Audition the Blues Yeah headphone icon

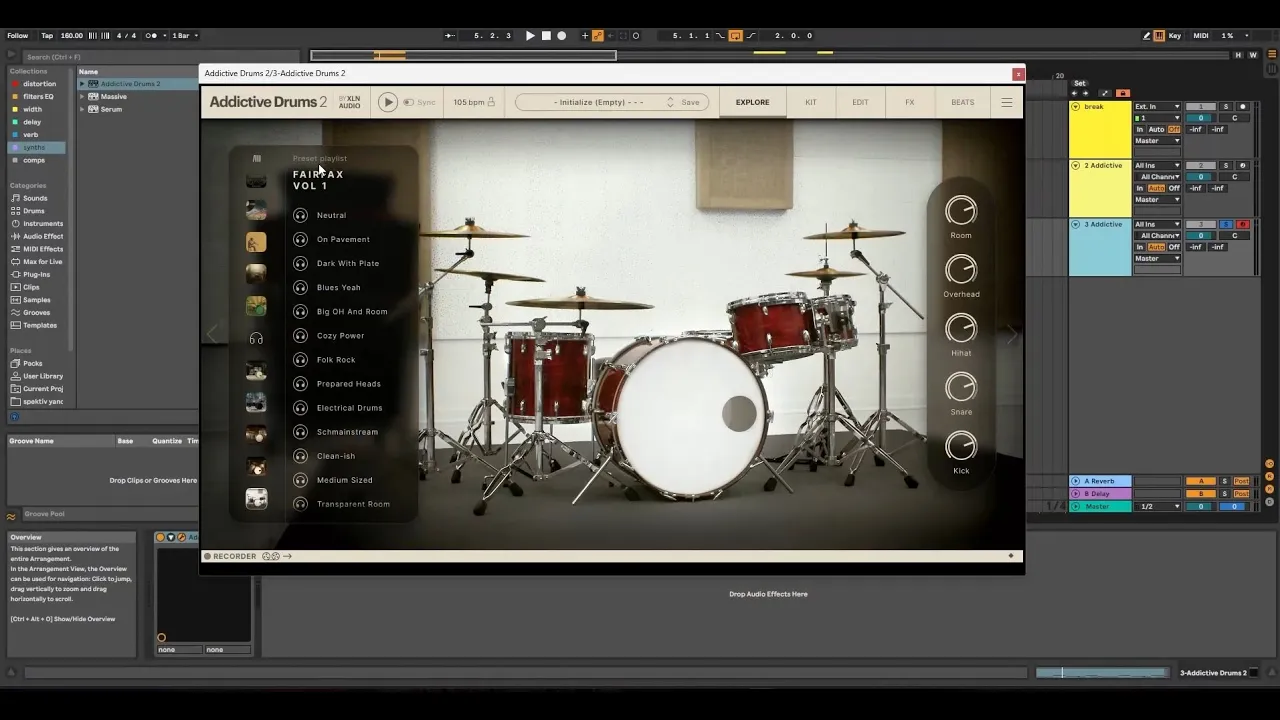pyautogui.click(x=300, y=287)
